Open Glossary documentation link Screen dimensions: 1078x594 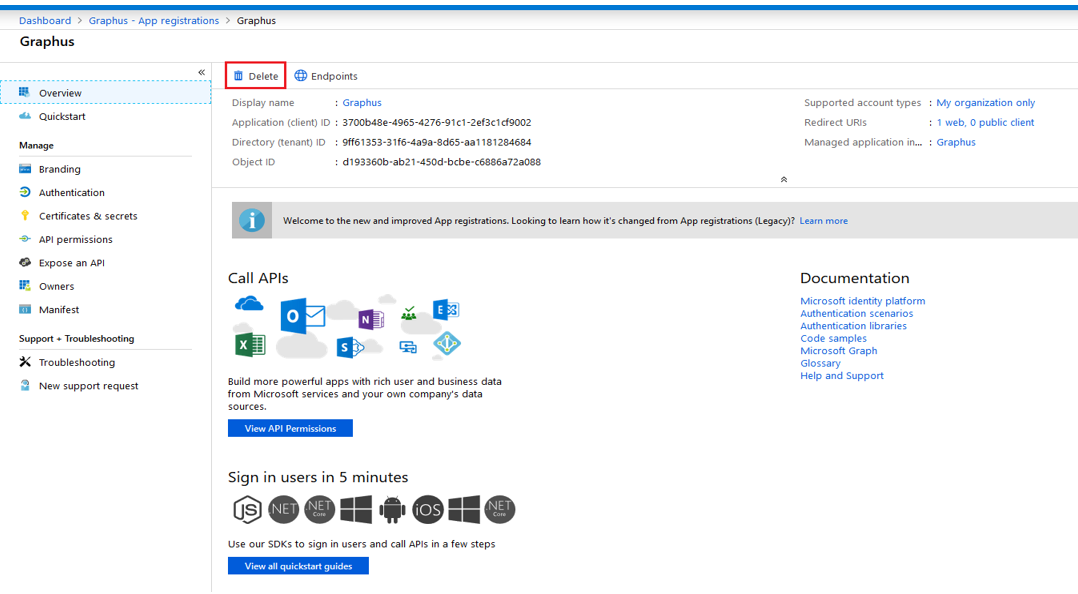820,362
